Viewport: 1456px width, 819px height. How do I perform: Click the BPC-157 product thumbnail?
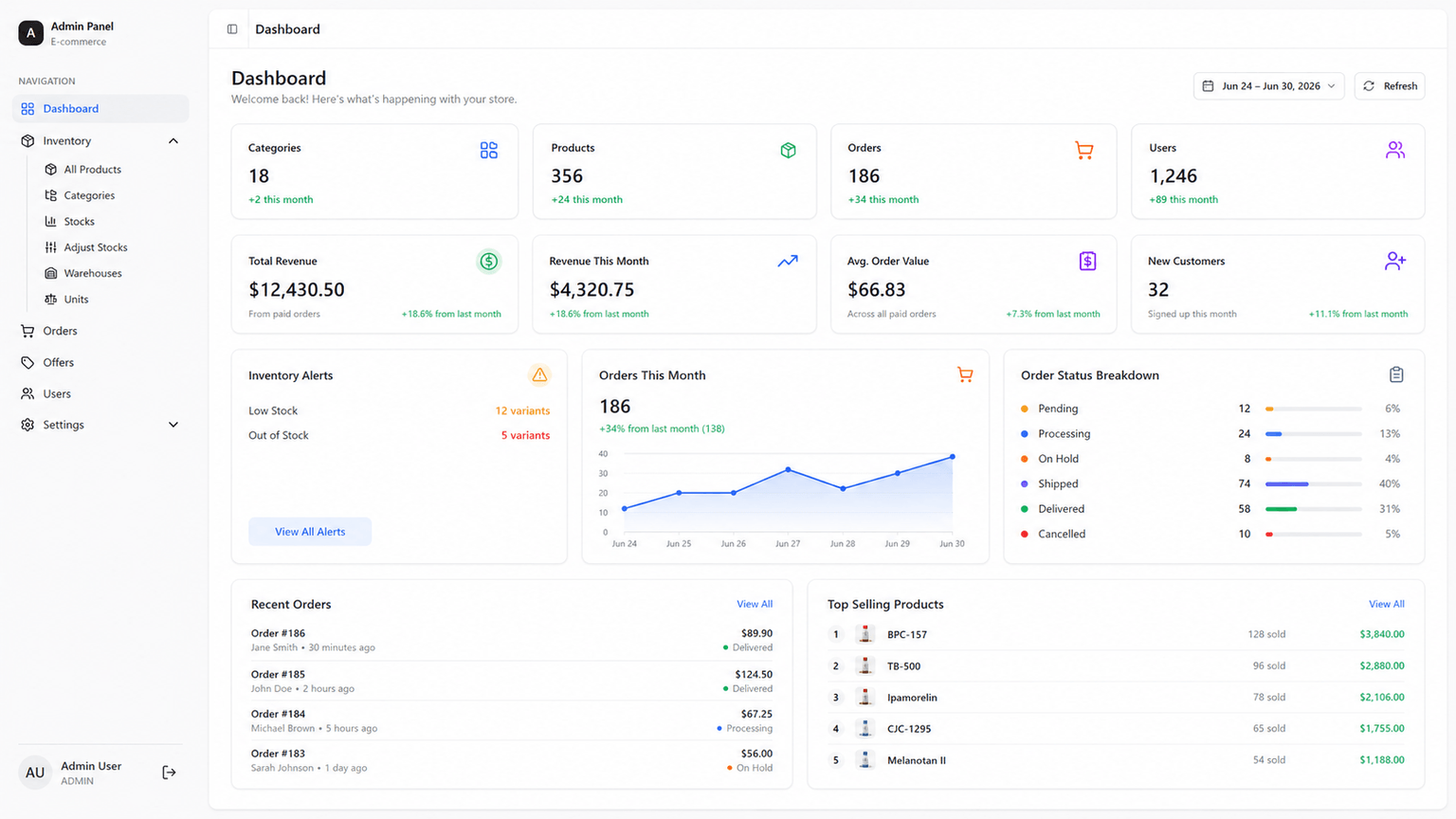pyautogui.click(x=864, y=634)
